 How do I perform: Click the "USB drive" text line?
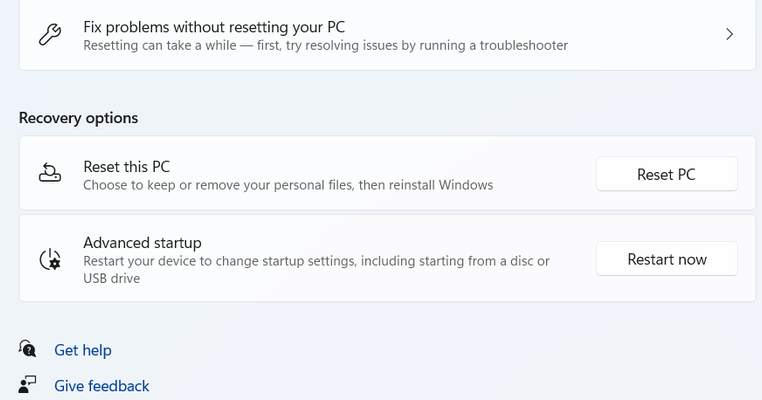click(111, 278)
